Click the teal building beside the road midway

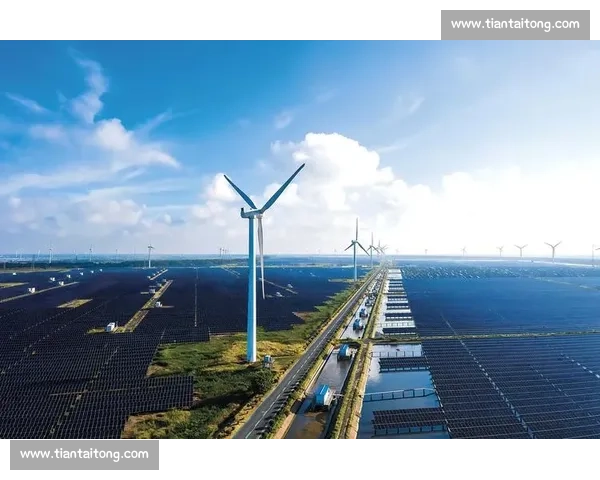(344, 351)
